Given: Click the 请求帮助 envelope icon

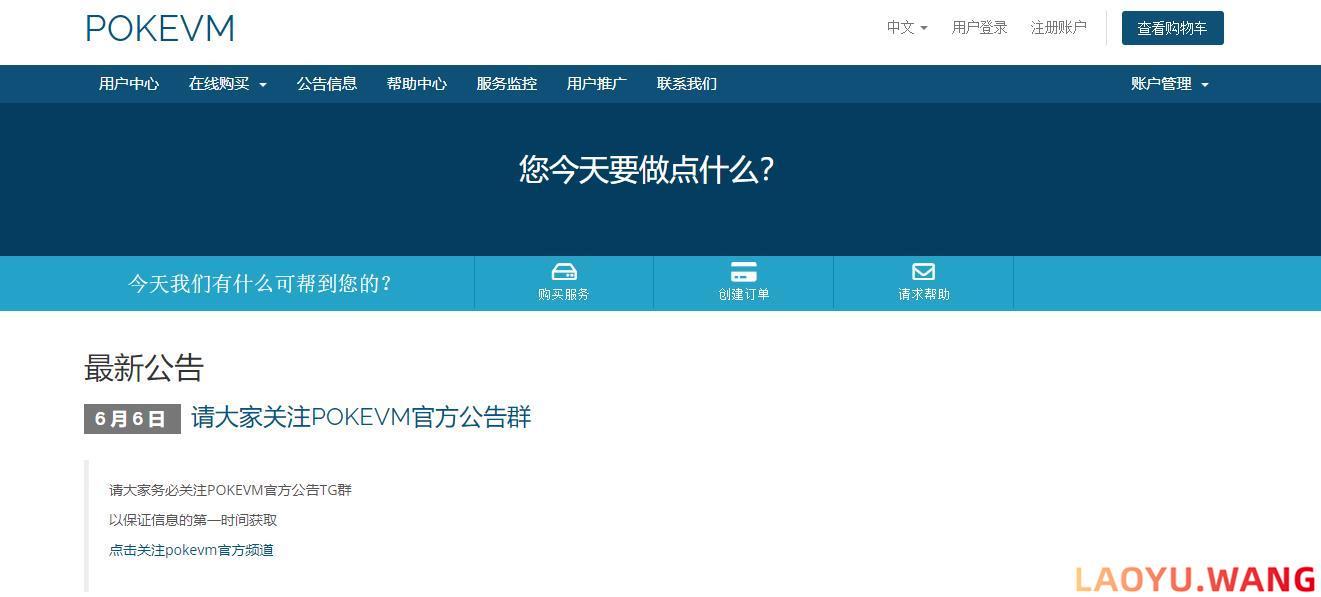Looking at the screenshot, I should pos(924,272).
